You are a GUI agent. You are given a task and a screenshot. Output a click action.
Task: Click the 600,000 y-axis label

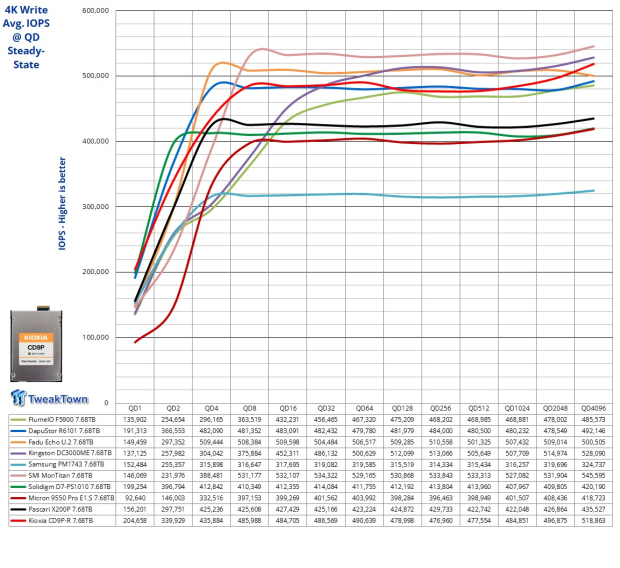[96, 11]
